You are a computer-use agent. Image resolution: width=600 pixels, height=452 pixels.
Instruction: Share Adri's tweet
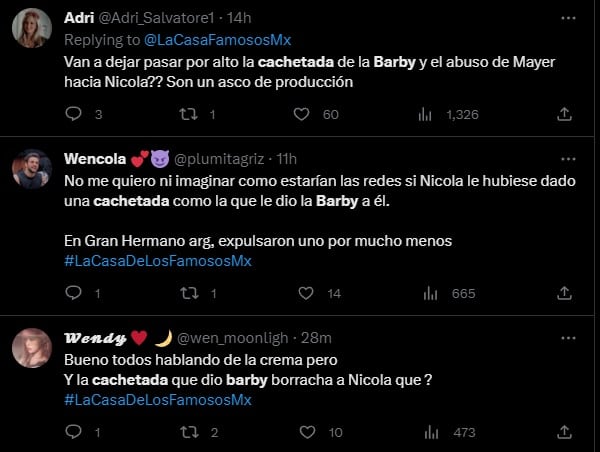coord(564,115)
